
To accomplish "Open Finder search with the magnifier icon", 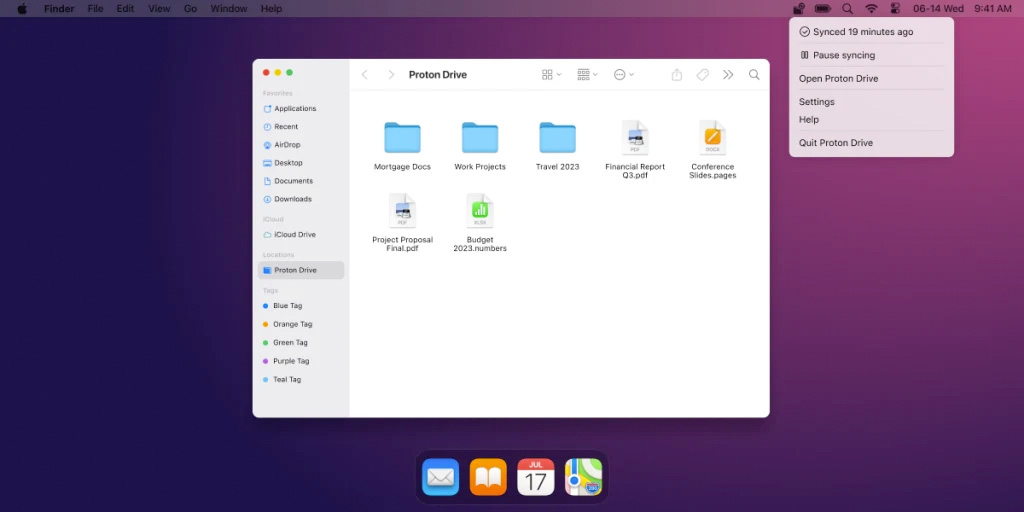I will (754, 75).
